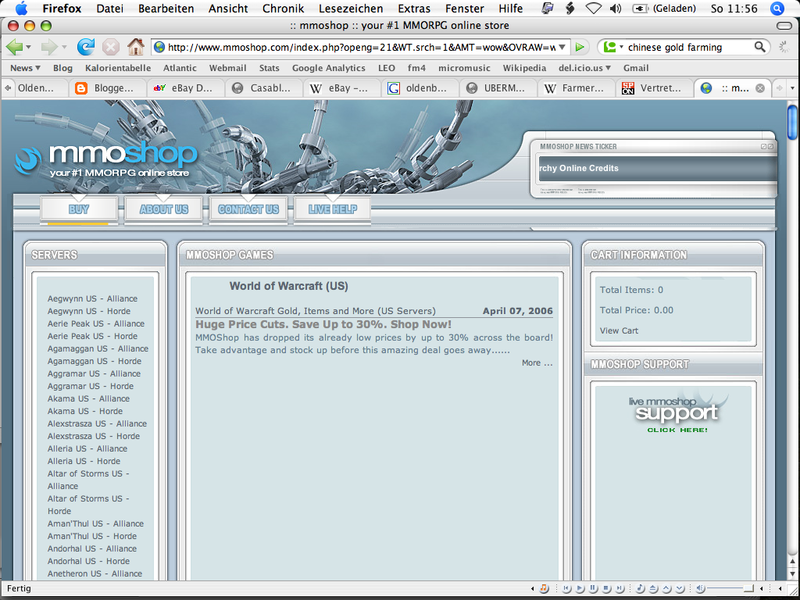This screenshot has height=600, width=800.
Task: Pause playback in status bar player
Action: (x=593, y=589)
